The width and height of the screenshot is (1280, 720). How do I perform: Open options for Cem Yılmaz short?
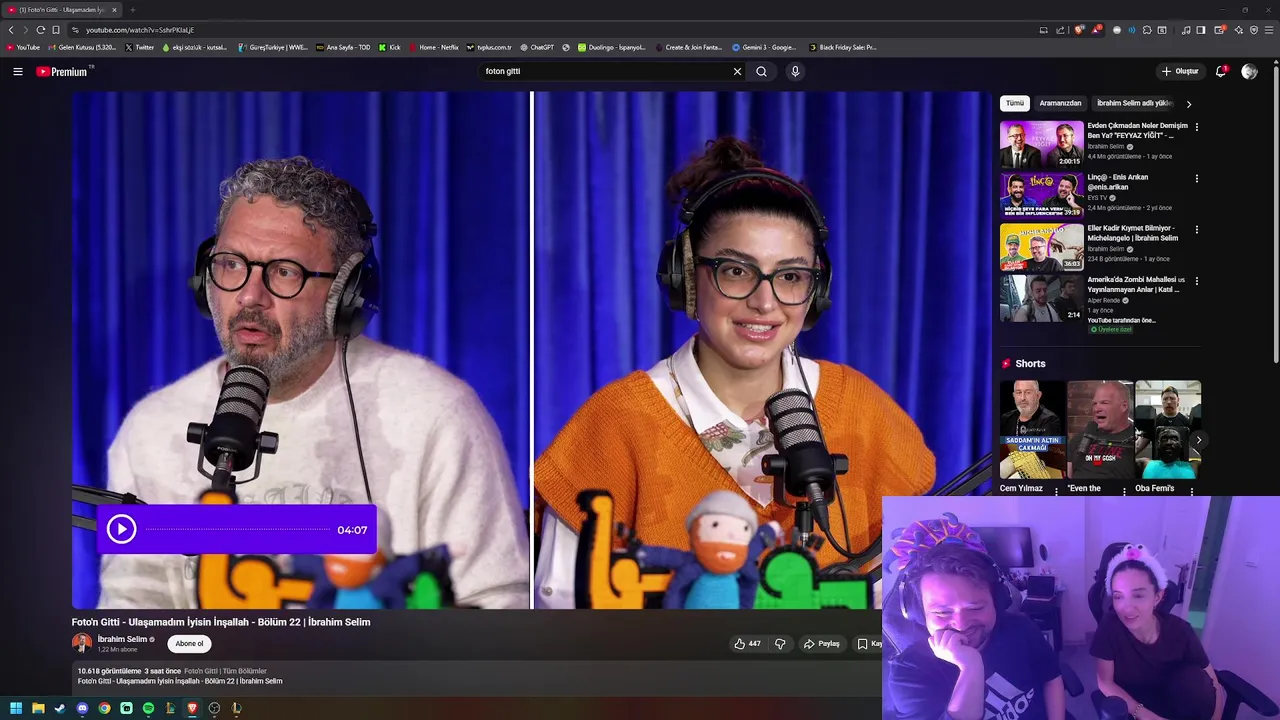(1056, 491)
